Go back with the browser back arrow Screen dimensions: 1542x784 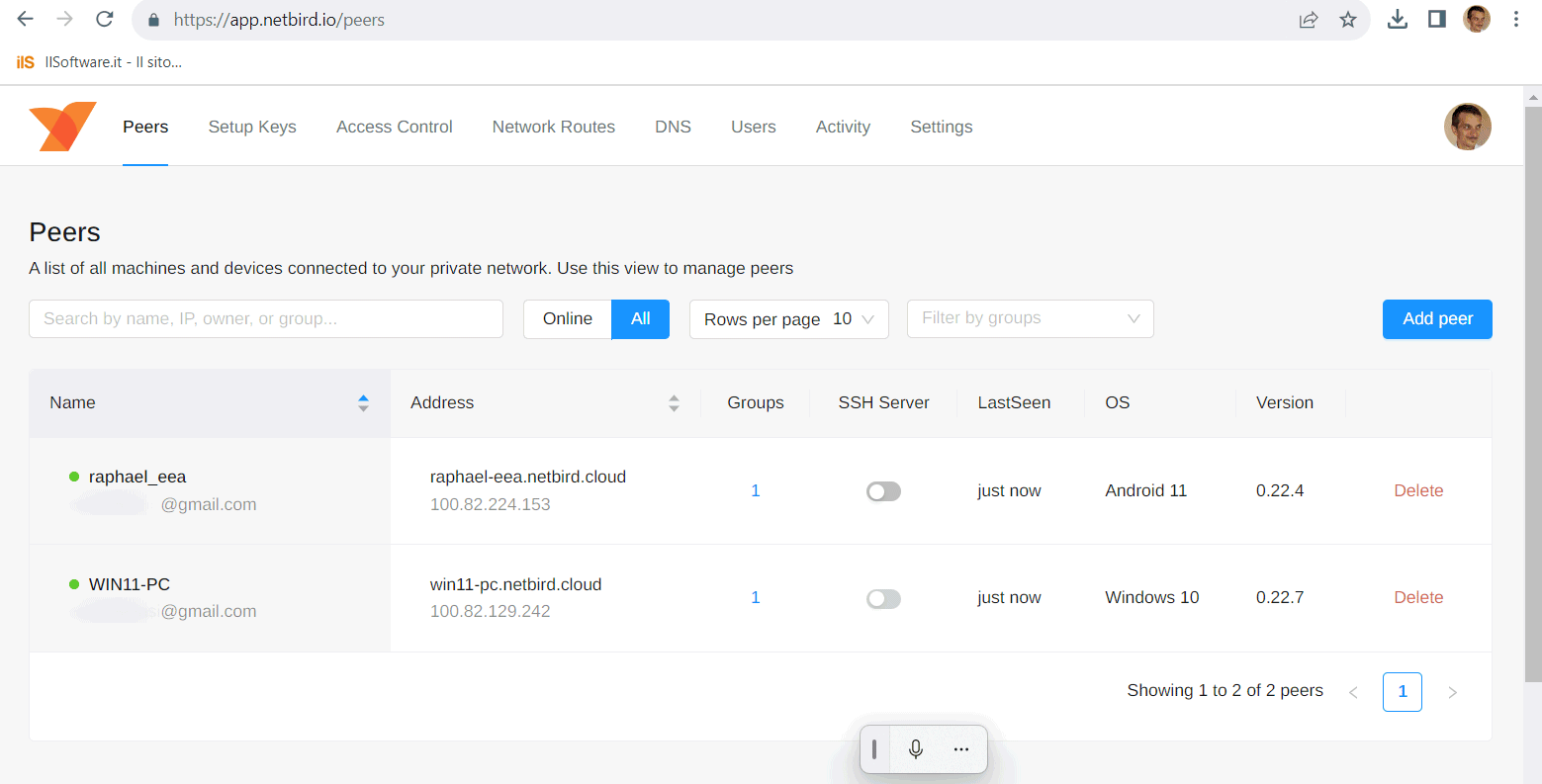click(x=26, y=19)
